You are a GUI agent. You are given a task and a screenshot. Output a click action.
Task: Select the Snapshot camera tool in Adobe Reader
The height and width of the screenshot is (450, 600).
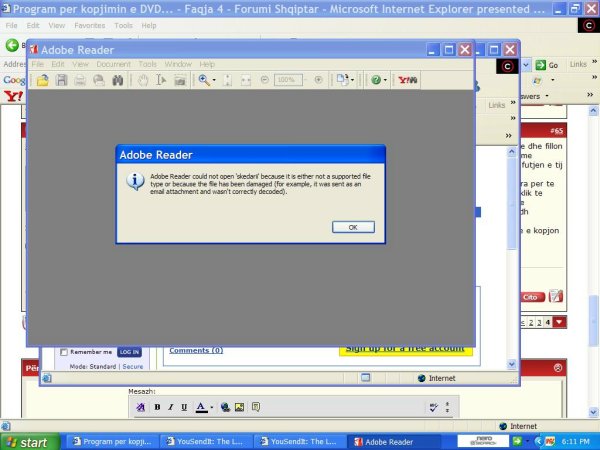180,80
